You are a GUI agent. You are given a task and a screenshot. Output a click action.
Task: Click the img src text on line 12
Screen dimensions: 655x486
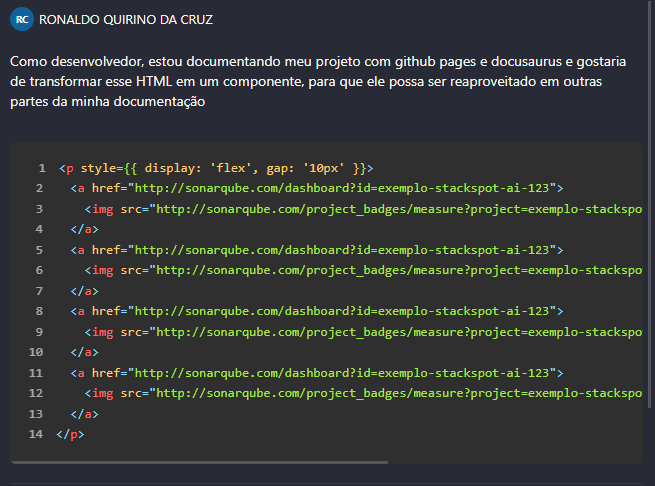coord(363,393)
